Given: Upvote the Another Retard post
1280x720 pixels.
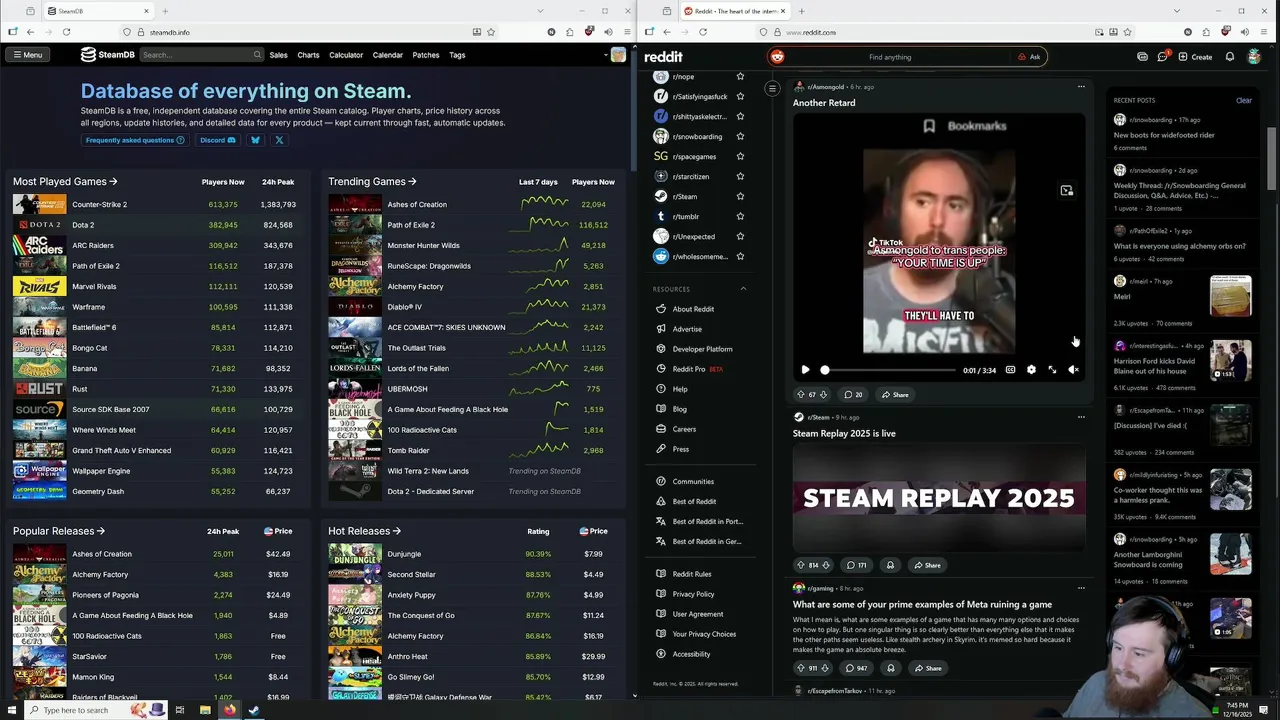Looking at the screenshot, I should 800,395.
